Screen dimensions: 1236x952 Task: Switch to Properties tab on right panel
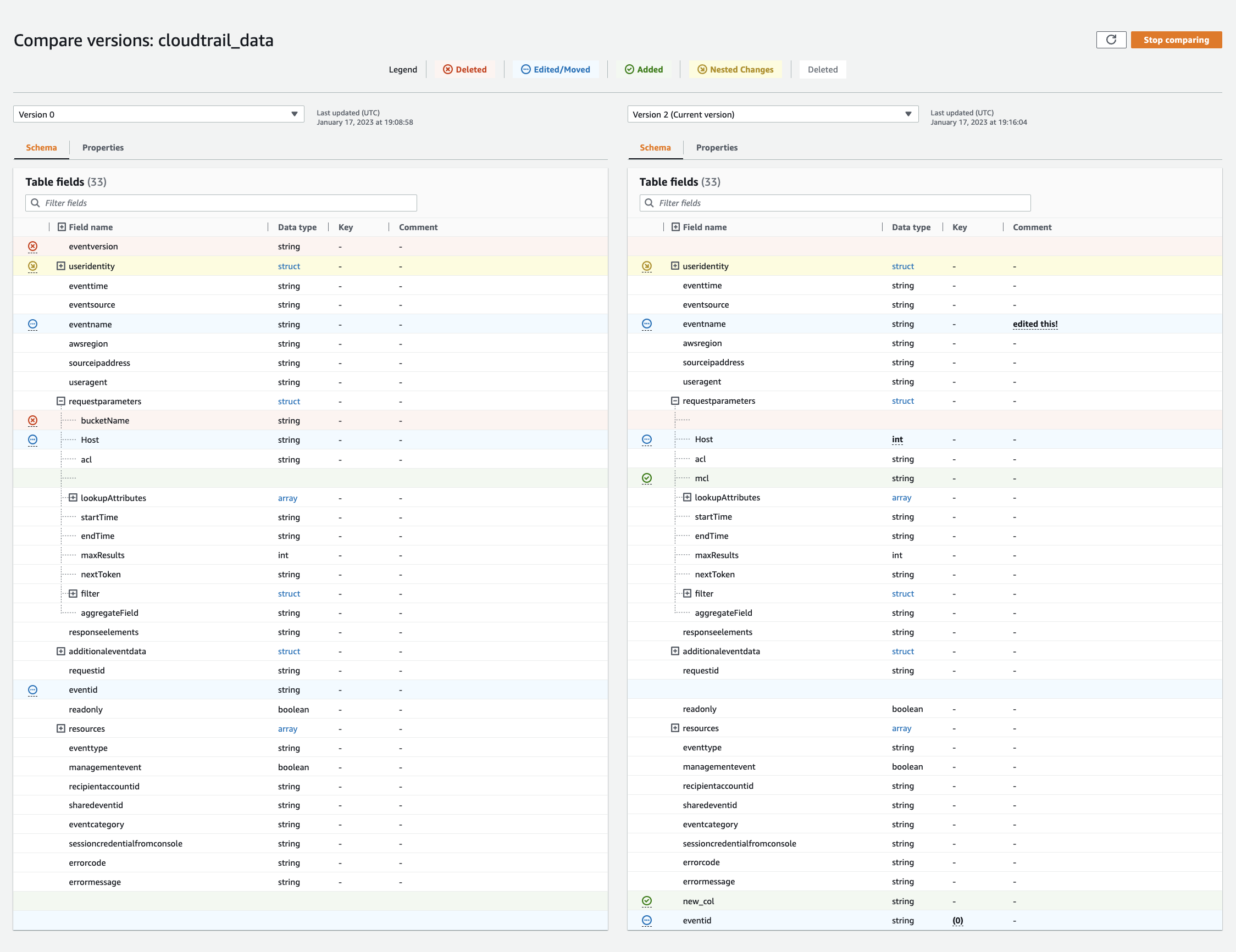coord(717,147)
